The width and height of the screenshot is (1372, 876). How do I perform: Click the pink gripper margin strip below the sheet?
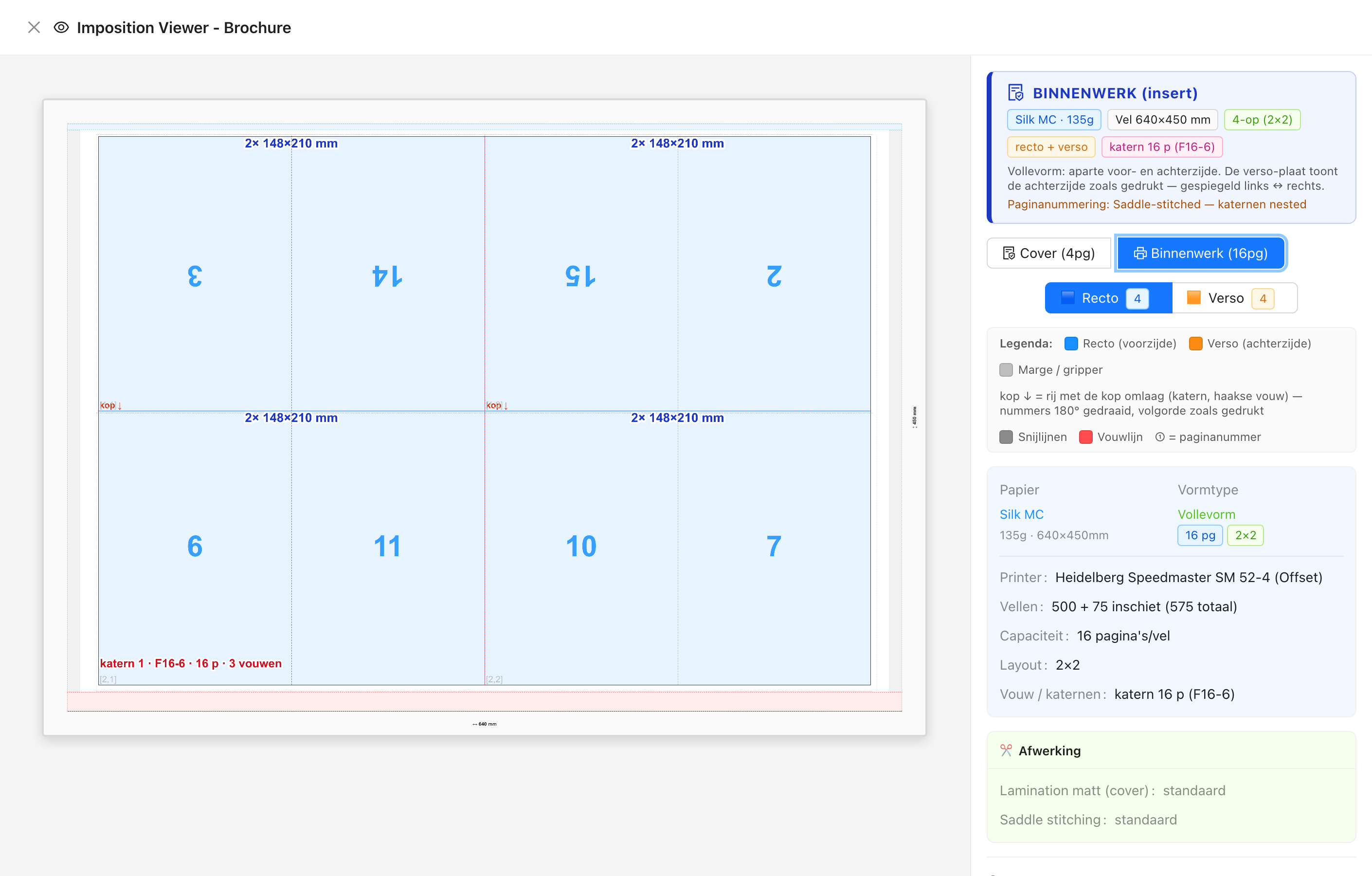pyautogui.click(x=484, y=702)
